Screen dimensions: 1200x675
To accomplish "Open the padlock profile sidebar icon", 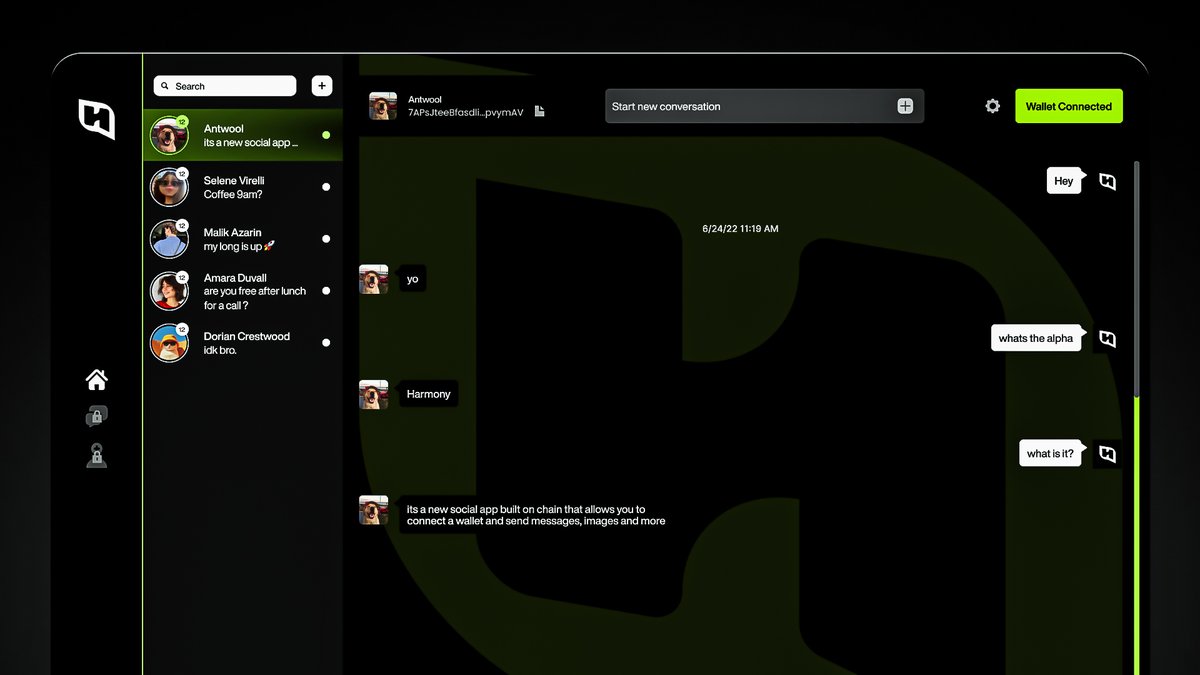I will point(96,455).
